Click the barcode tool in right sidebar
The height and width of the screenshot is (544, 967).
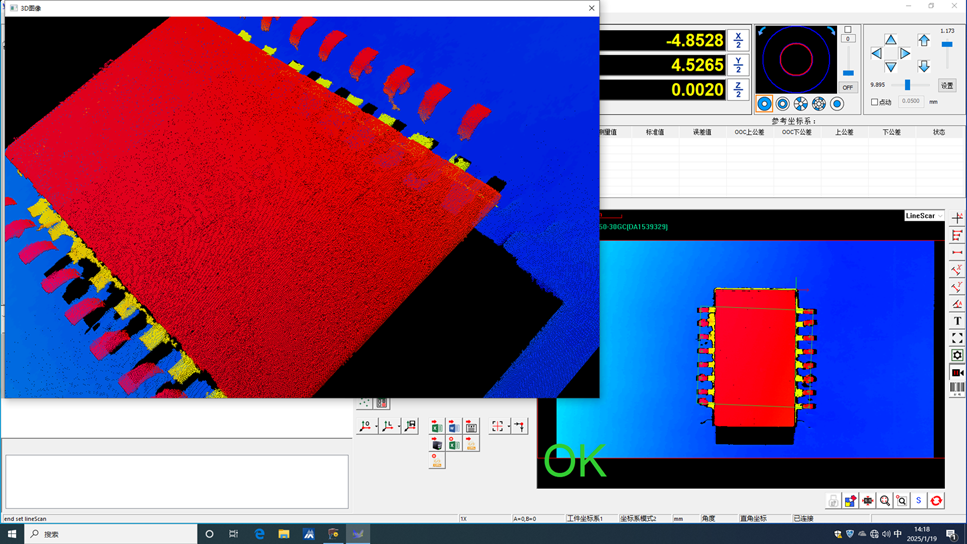click(x=957, y=388)
